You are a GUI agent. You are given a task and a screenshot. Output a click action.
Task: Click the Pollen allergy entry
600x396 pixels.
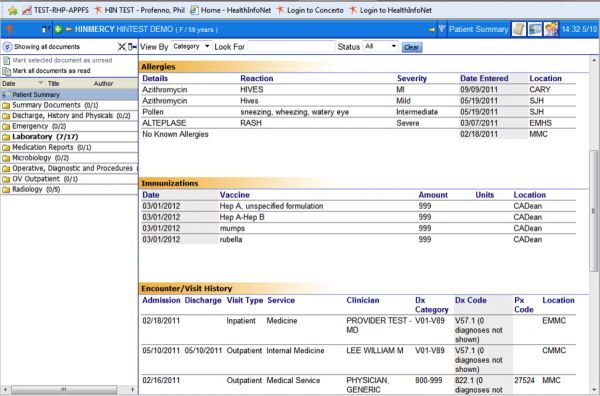(x=153, y=112)
